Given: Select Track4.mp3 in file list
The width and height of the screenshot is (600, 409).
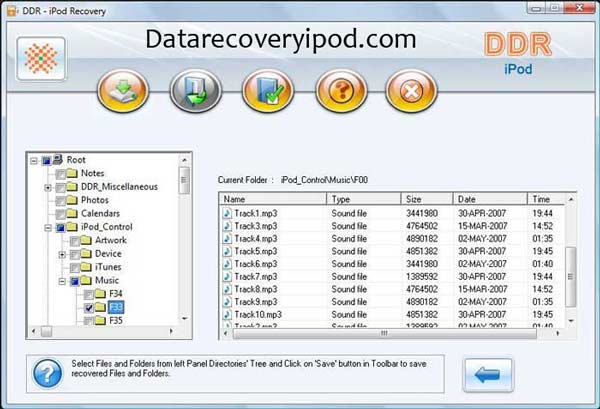Looking at the screenshot, I should pyautogui.click(x=256, y=239).
